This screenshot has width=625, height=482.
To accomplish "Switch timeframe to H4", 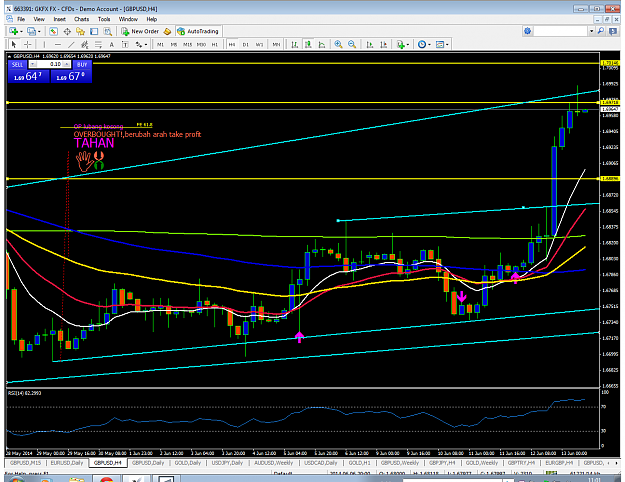I will point(232,45).
